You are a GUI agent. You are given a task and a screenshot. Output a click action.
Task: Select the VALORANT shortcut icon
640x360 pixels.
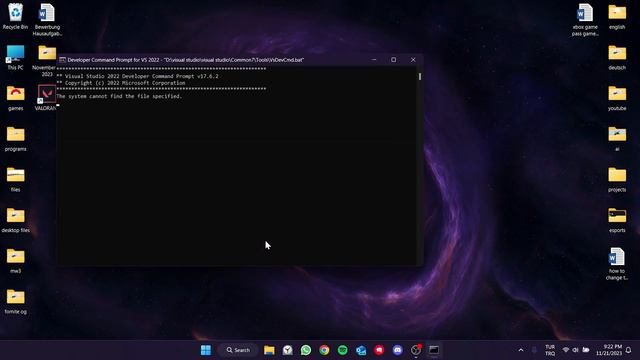[46, 98]
